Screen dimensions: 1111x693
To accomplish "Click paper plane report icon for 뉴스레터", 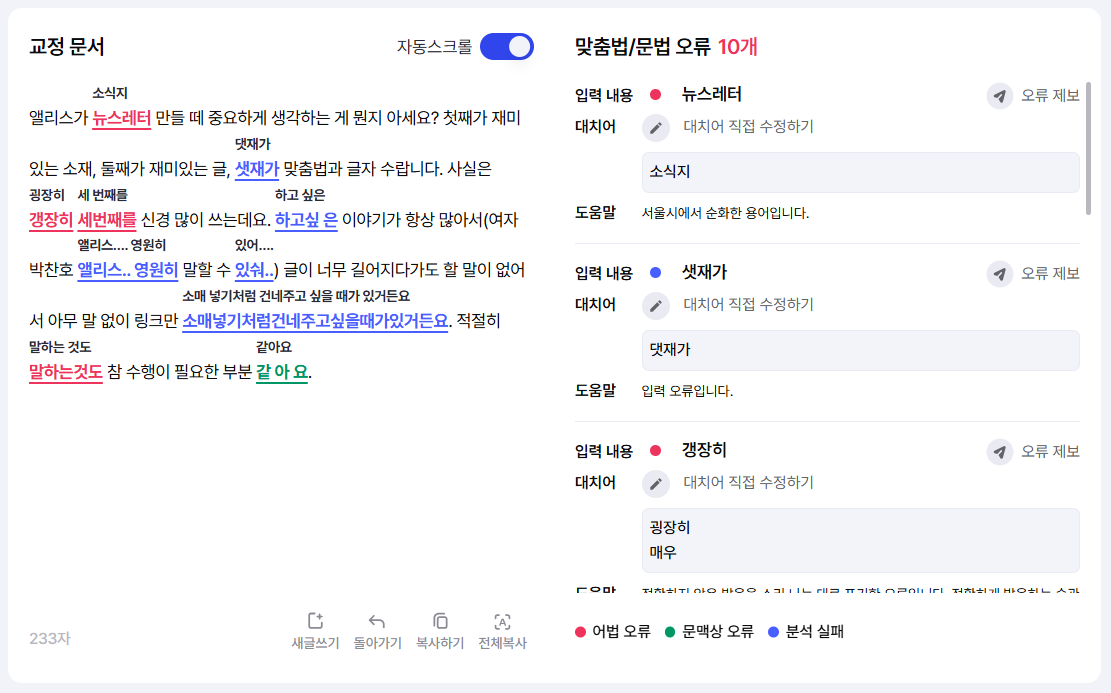I will (x=999, y=96).
